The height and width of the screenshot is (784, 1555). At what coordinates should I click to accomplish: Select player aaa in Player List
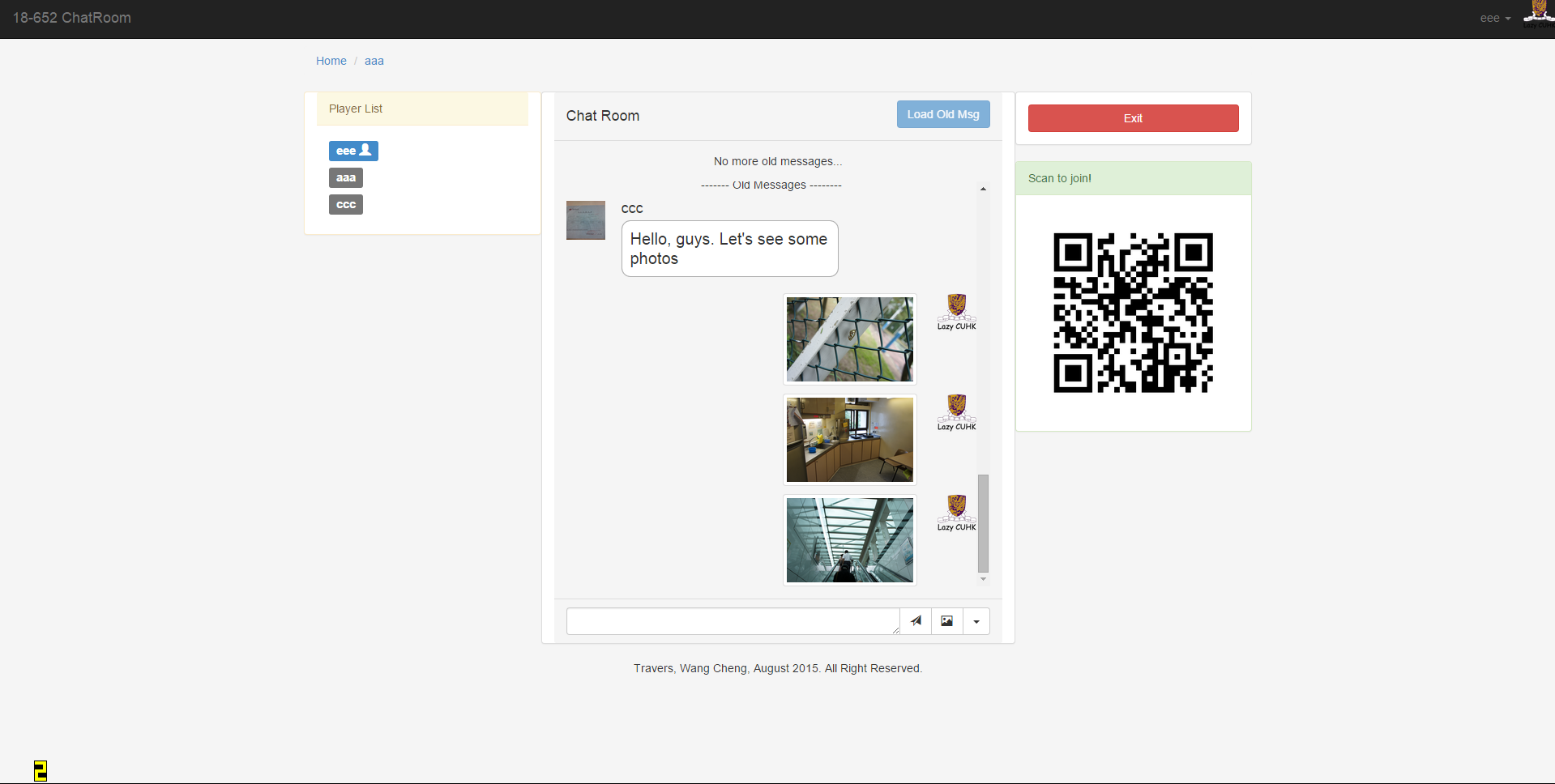(346, 177)
